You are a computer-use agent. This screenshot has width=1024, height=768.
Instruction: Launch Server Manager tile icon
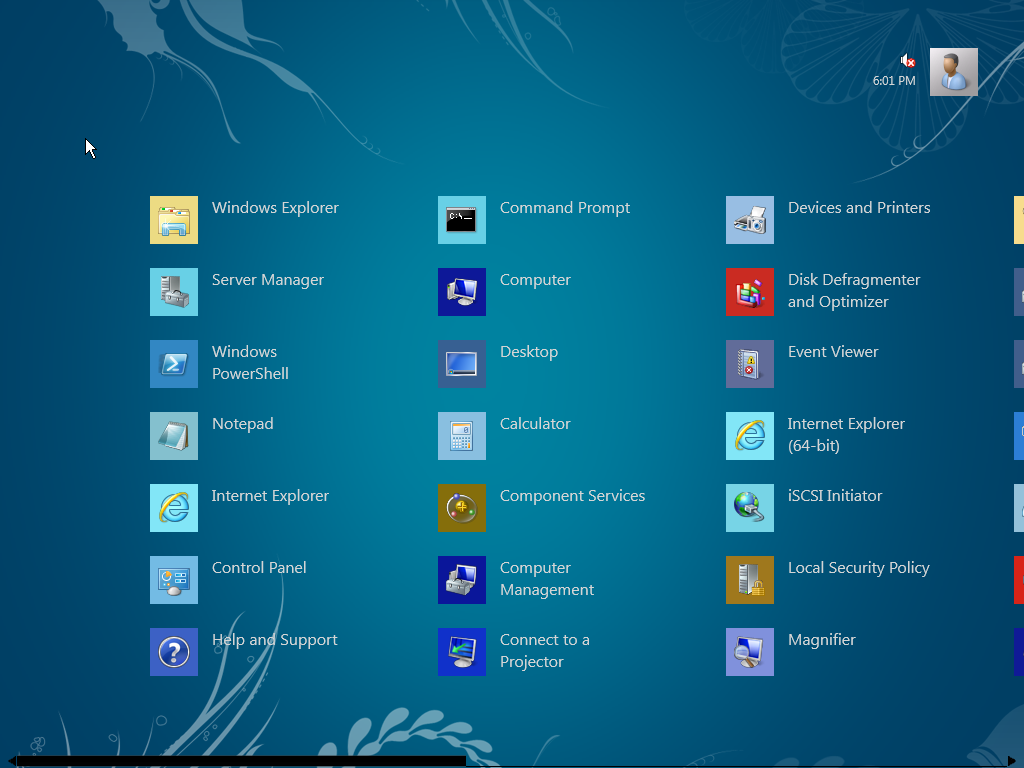174,292
